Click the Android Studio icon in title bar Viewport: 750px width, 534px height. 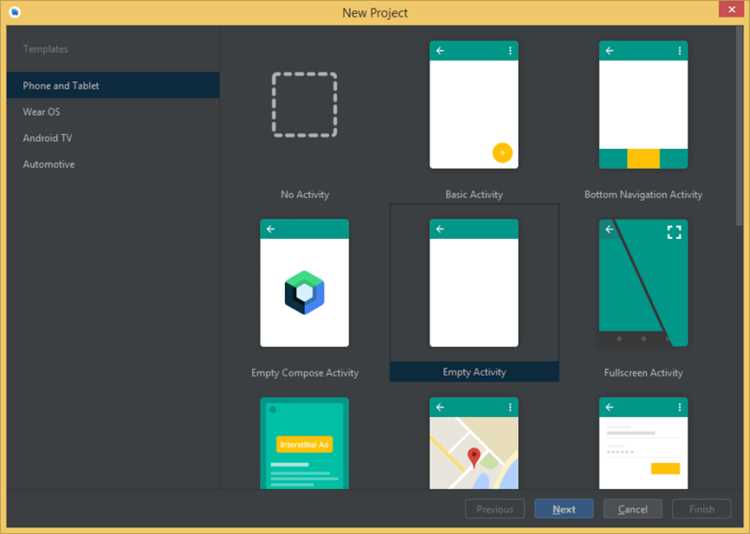click(15, 12)
